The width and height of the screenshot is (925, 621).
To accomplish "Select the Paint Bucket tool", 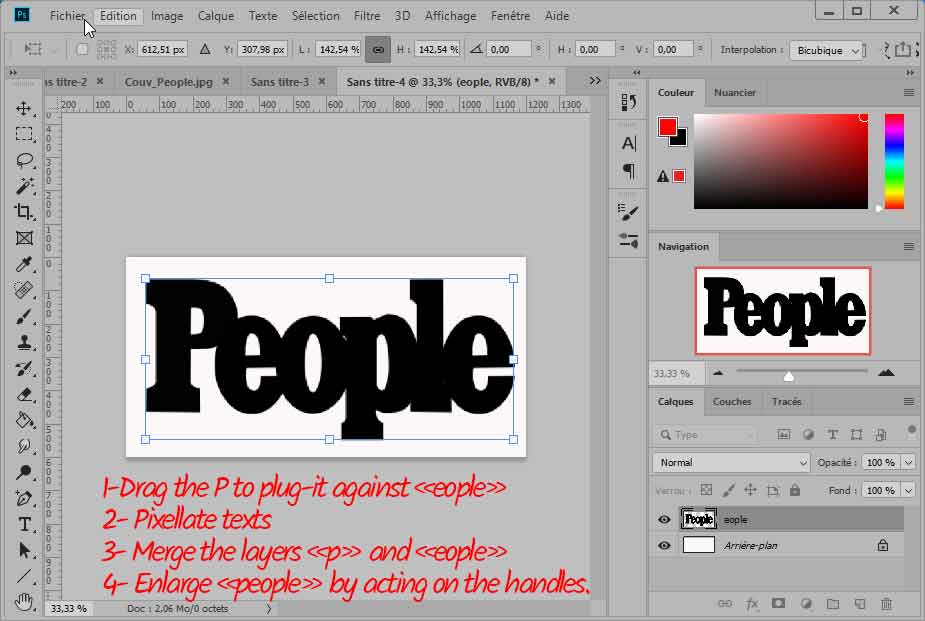I will 24,420.
